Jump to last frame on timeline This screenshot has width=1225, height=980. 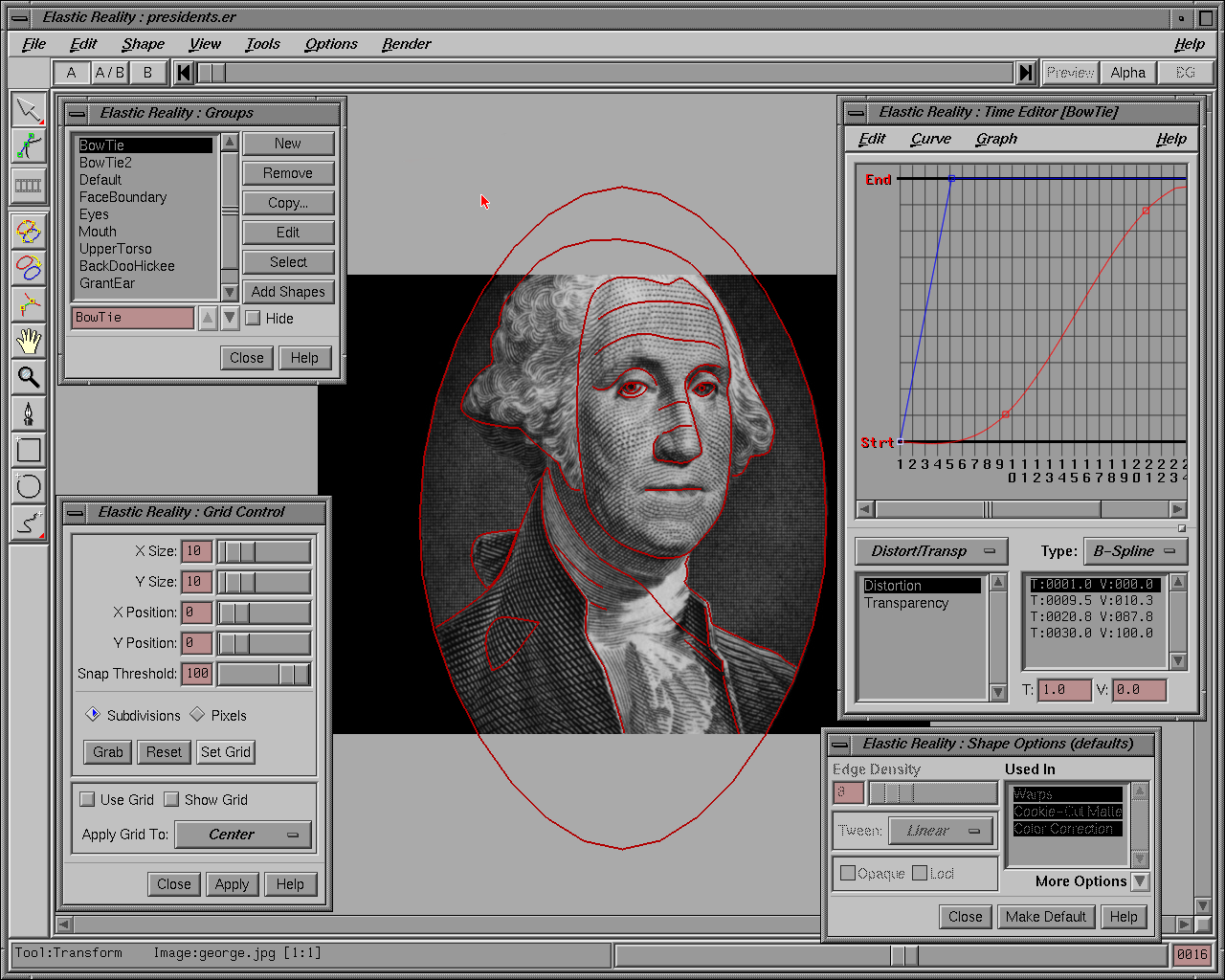pos(1026,73)
